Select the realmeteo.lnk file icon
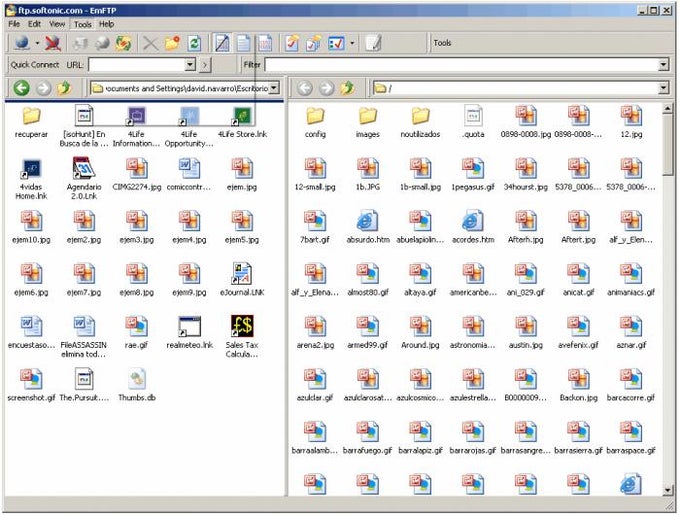Image resolution: width=680 pixels, height=515 pixels. (x=190, y=332)
